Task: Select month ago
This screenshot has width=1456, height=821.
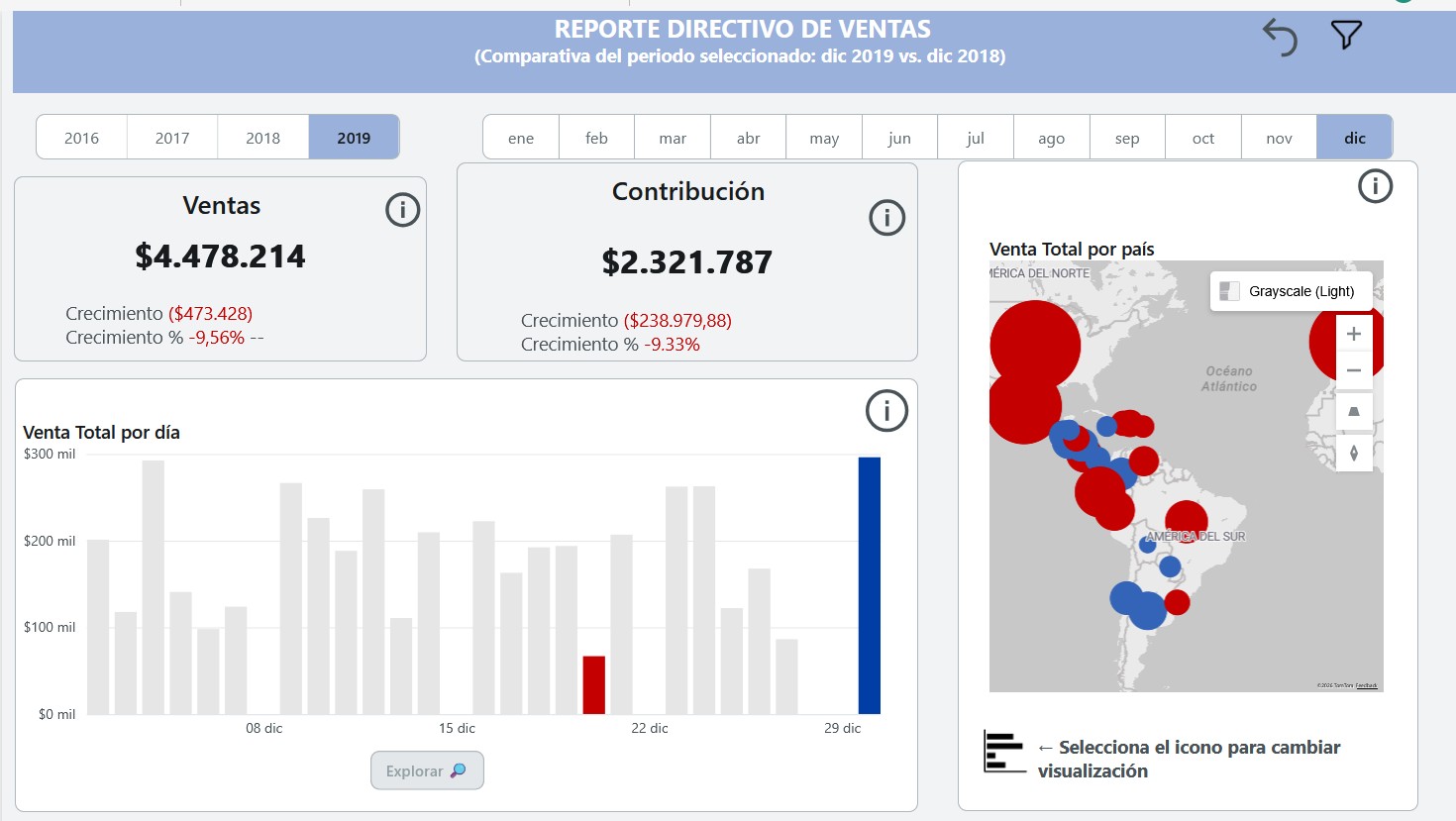Action: pos(1052,138)
